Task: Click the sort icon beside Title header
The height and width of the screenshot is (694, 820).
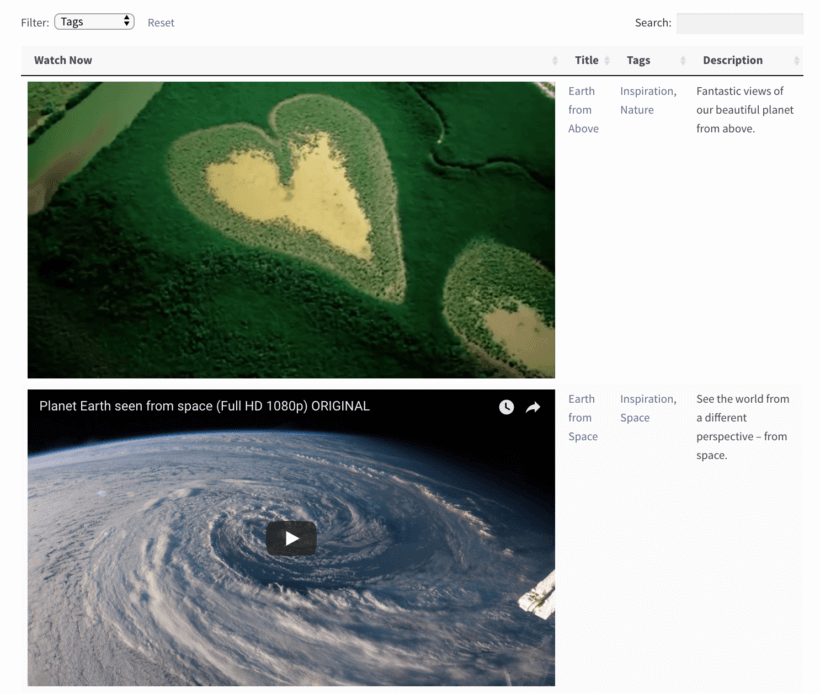Action: point(608,60)
